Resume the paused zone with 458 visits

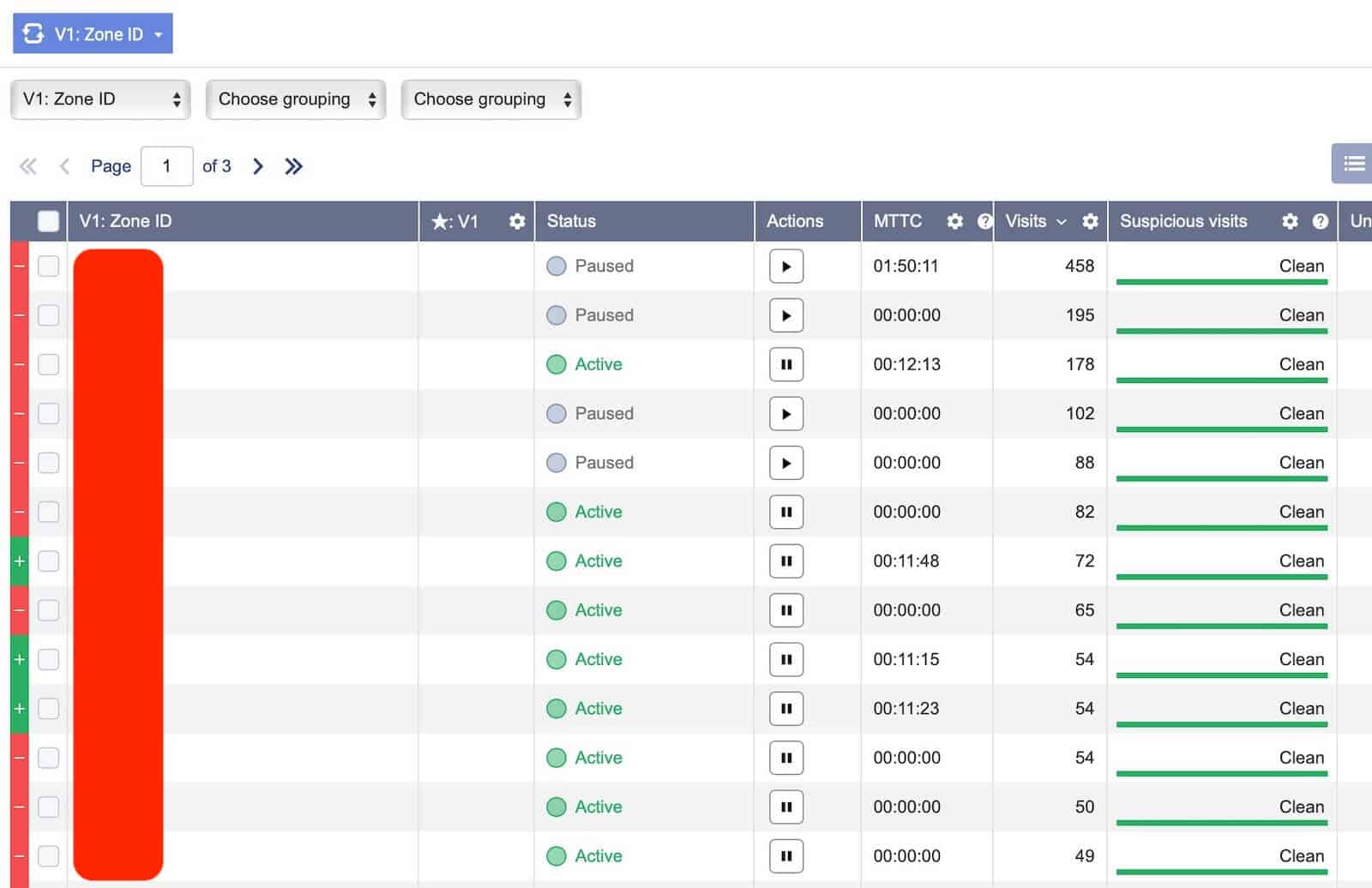coord(785,266)
